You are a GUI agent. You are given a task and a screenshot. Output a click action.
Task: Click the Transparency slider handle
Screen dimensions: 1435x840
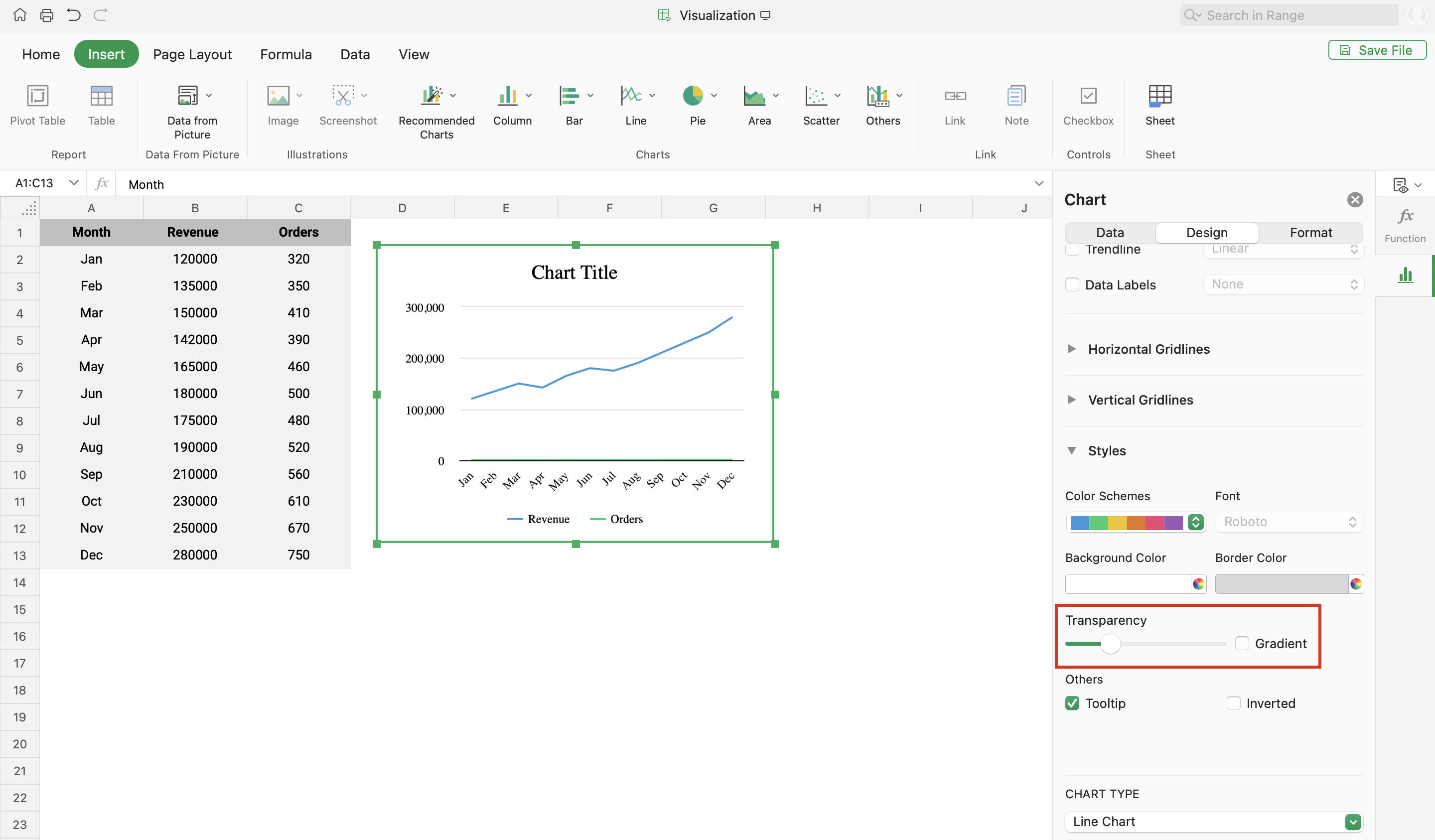(x=1110, y=644)
